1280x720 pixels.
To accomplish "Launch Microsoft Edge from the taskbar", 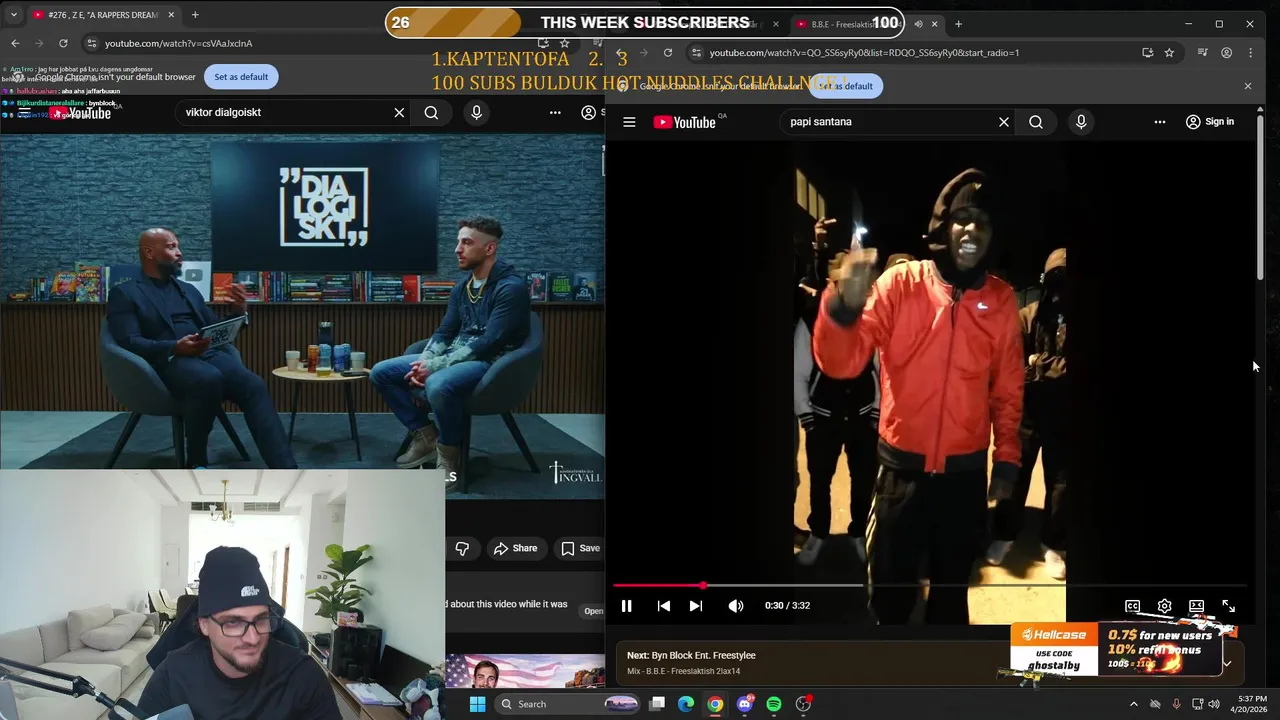I will [686, 704].
